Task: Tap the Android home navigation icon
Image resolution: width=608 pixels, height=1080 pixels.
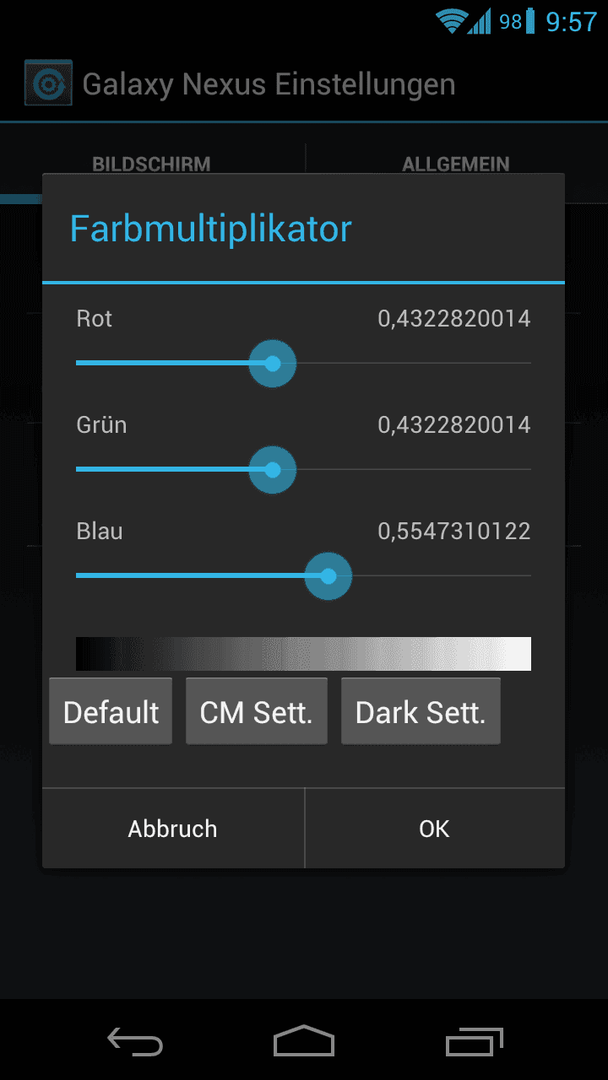Action: tap(304, 1041)
